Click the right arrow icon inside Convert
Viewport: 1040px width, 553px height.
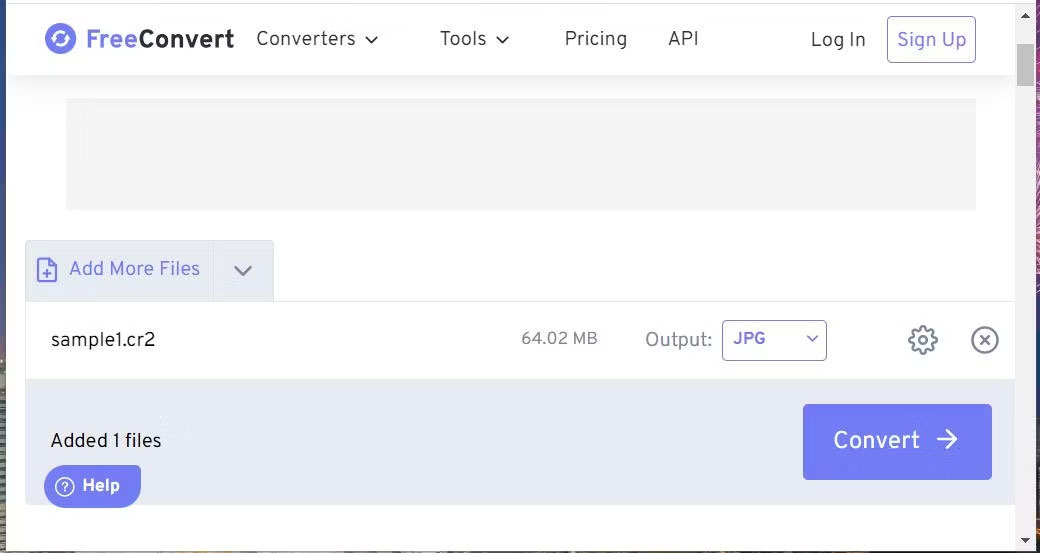(x=947, y=440)
